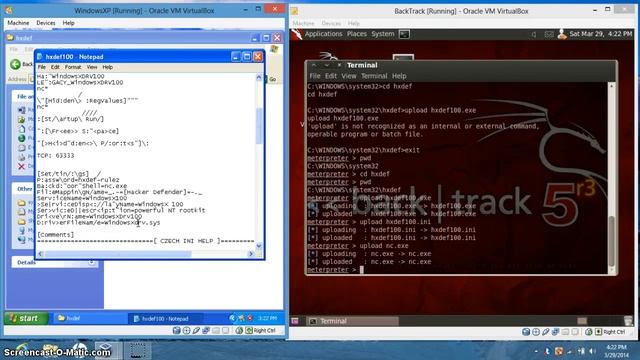Click mouse integration icon in BackTrack VM status bar
Viewport: 640px width, 360px height.
pyautogui.click(x=589, y=332)
